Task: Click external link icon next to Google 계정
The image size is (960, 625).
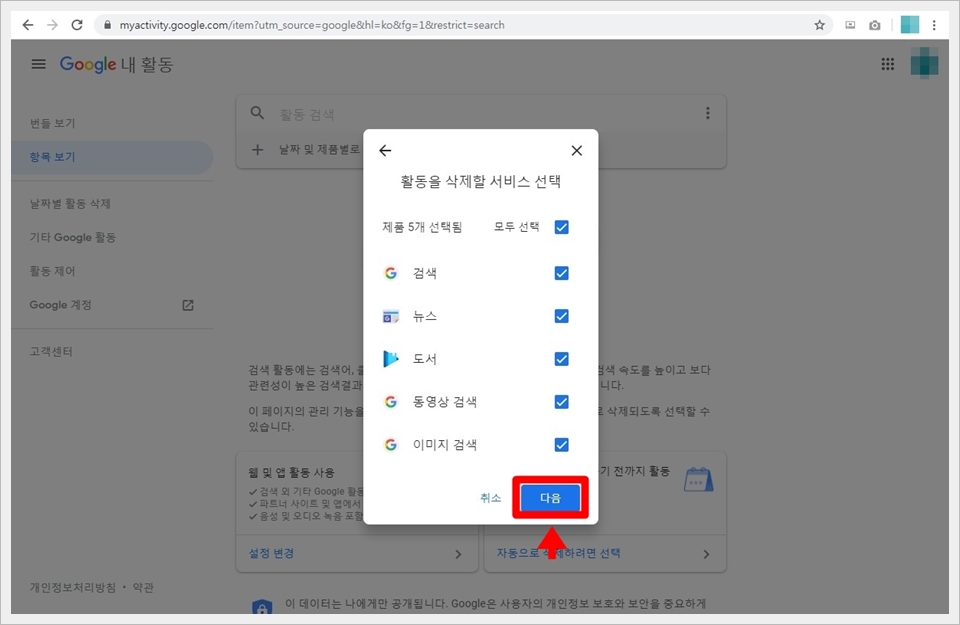Action: tap(188, 305)
